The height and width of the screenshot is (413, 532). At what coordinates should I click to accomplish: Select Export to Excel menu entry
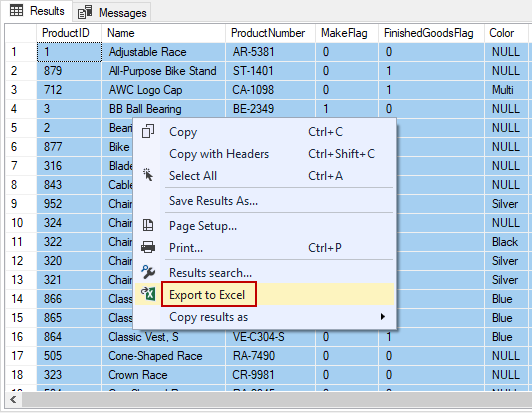click(264, 295)
